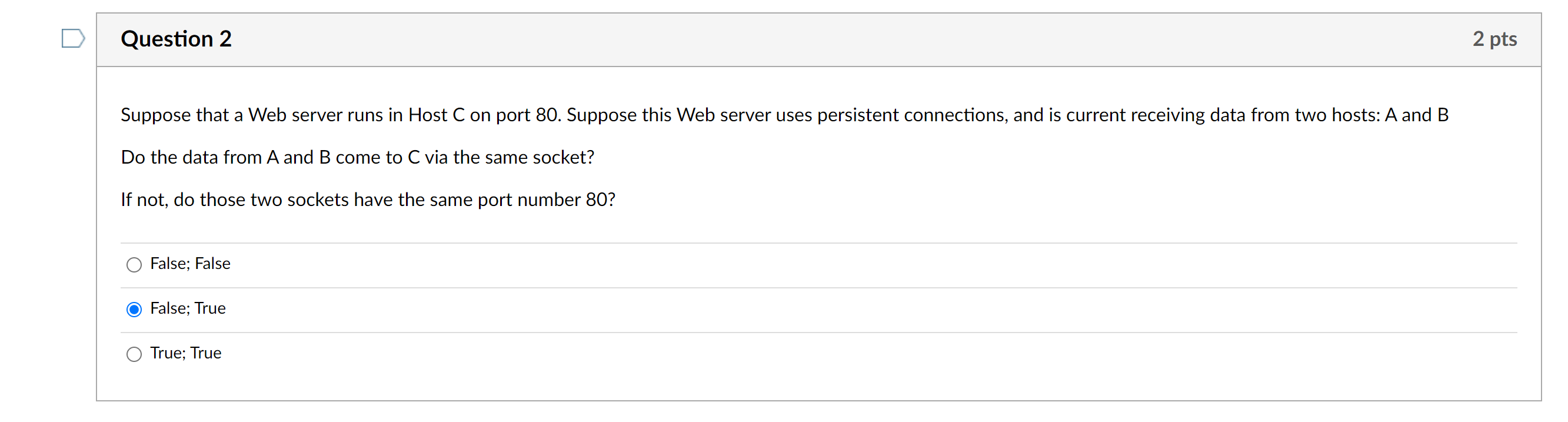Click the "Question 2" heading

point(176,39)
